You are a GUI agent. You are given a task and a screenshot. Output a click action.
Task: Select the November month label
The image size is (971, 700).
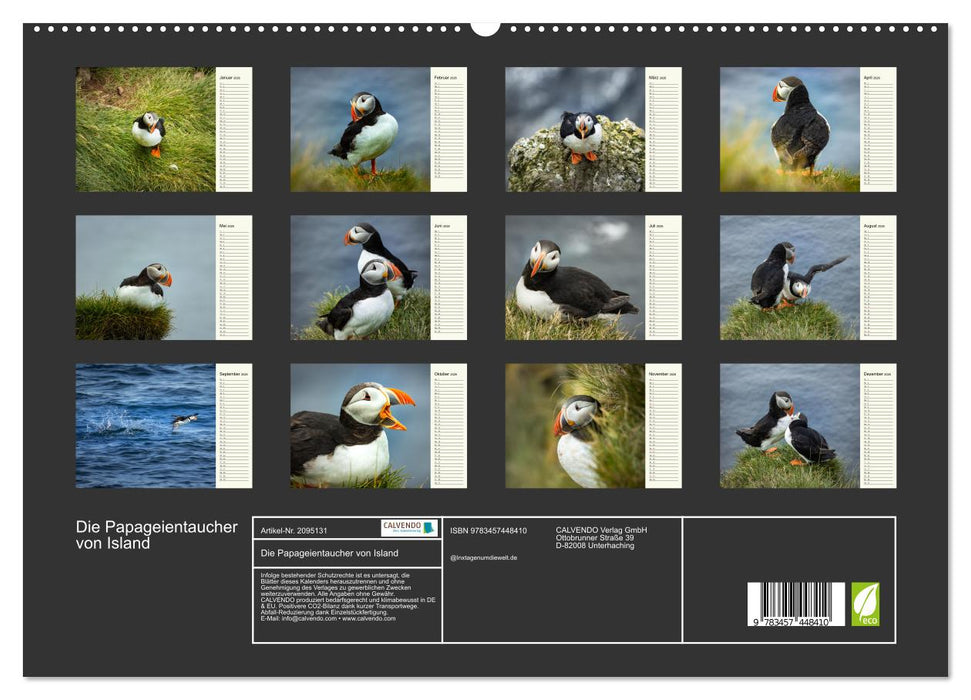657,375
